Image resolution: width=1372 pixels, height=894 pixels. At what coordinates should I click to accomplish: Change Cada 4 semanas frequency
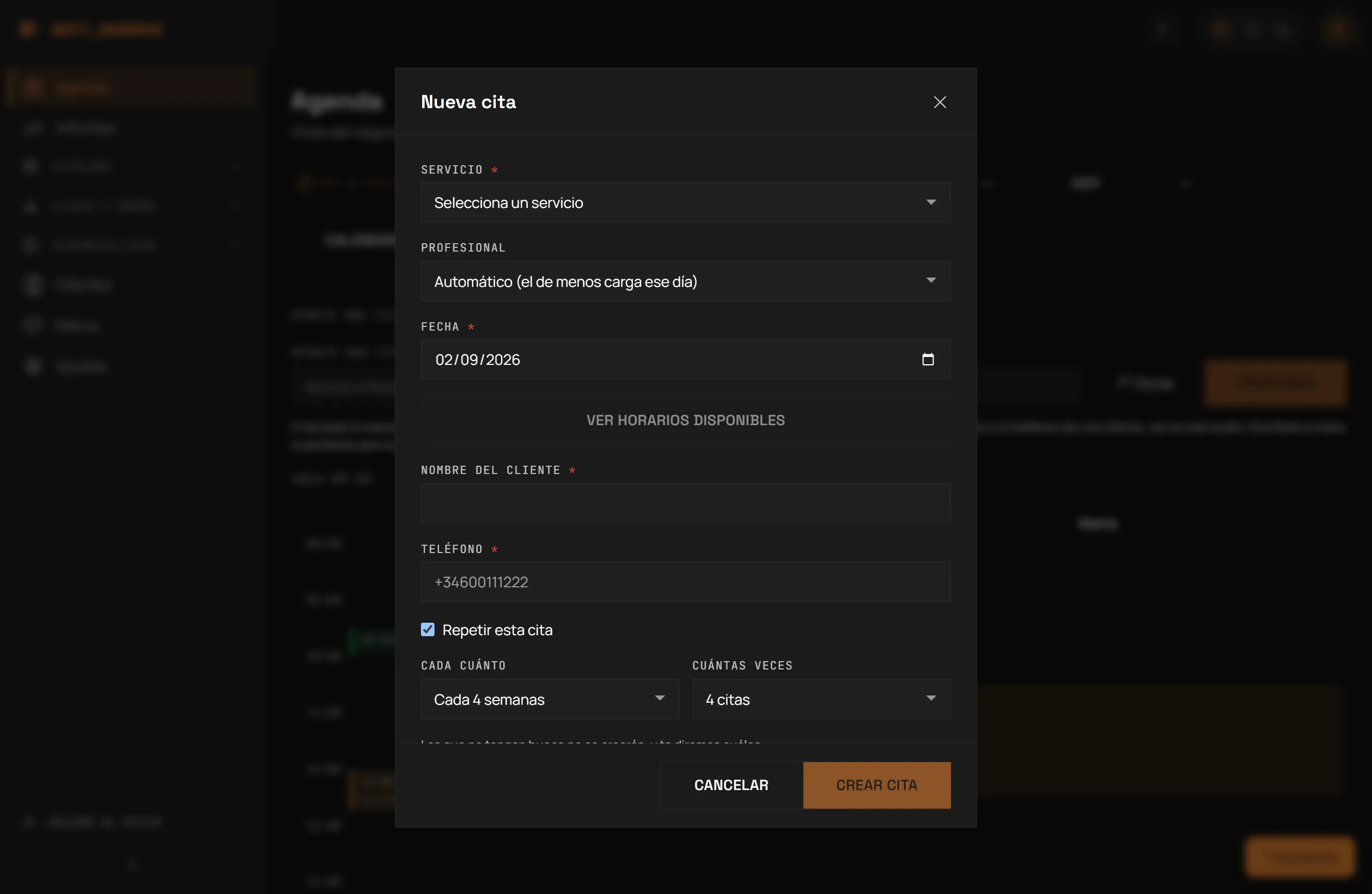click(550, 699)
